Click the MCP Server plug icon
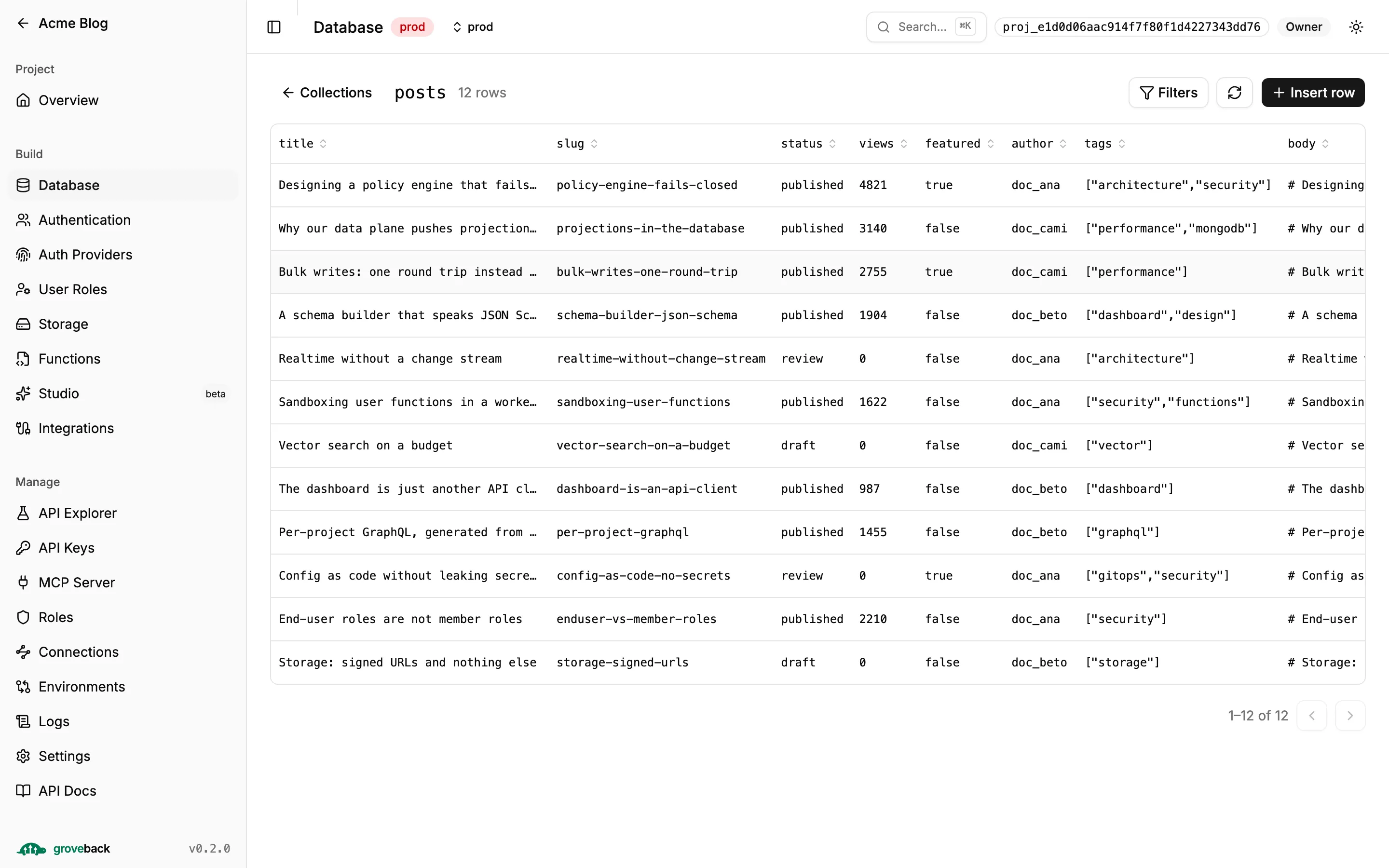 tap(23, 583)
